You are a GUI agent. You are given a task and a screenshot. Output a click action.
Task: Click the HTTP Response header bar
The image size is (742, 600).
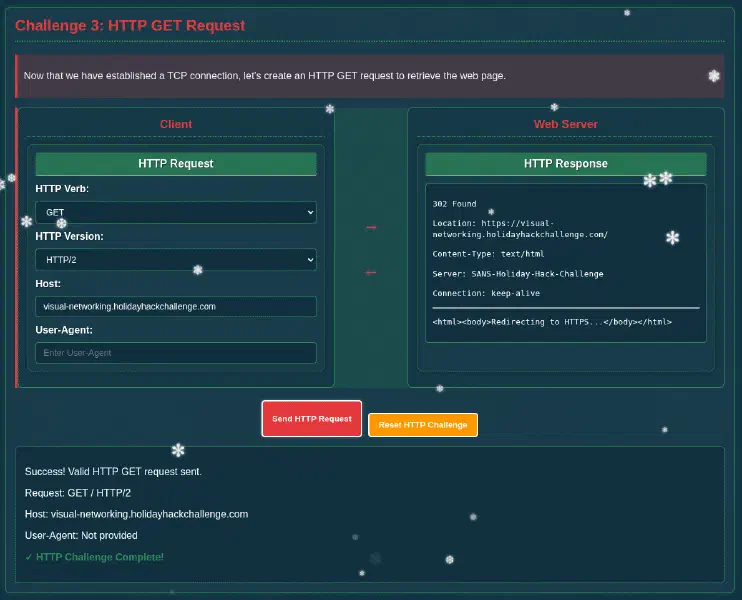565,164
